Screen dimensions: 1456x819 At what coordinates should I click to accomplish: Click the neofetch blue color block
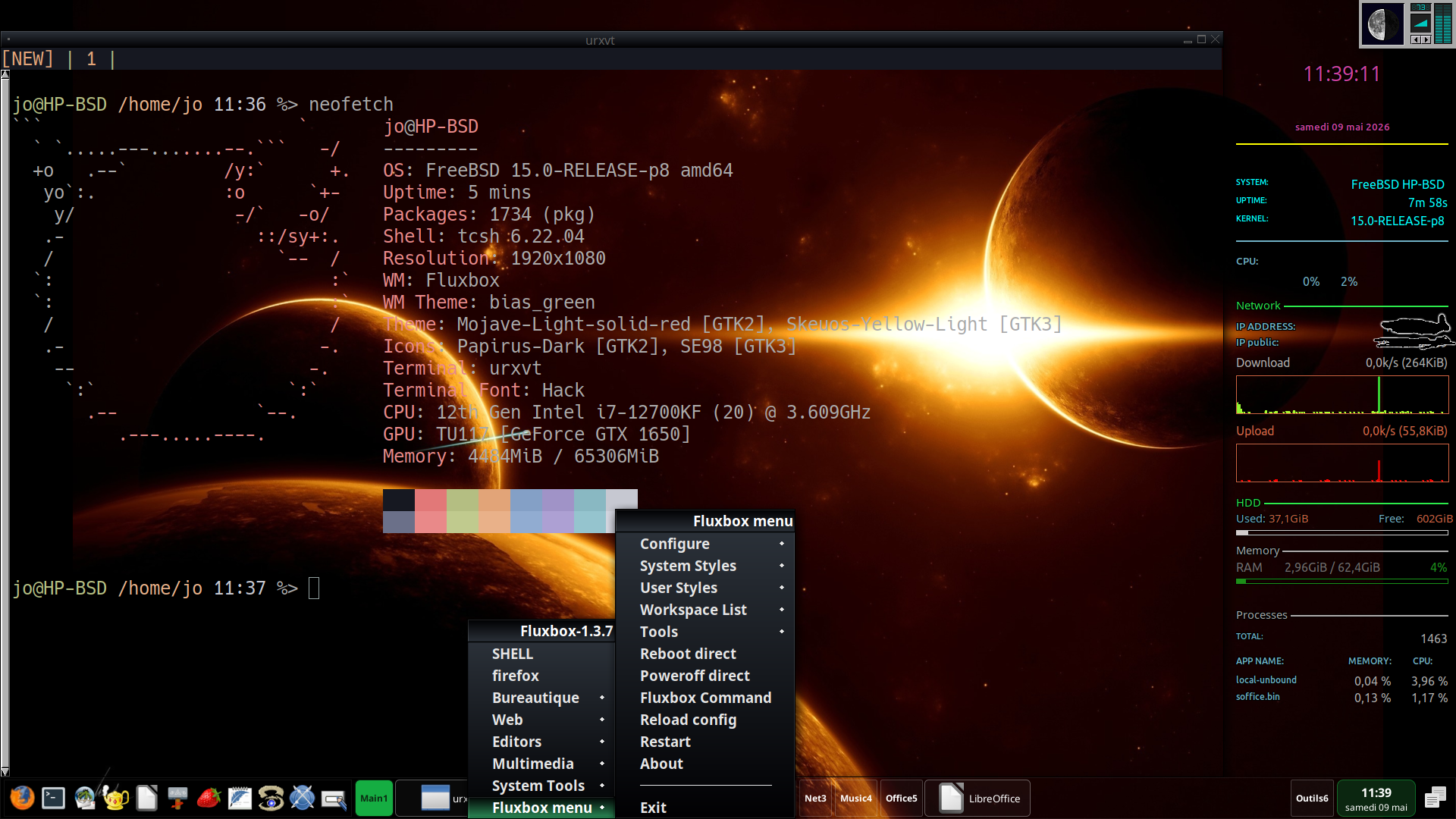click(526, 511)
